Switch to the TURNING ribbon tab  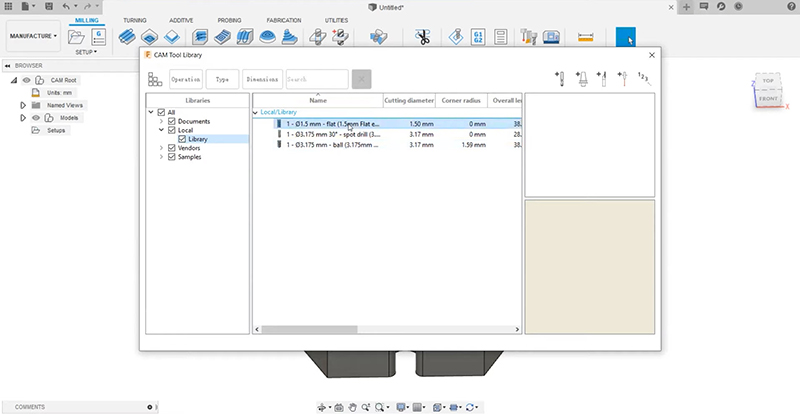[134, 20]
